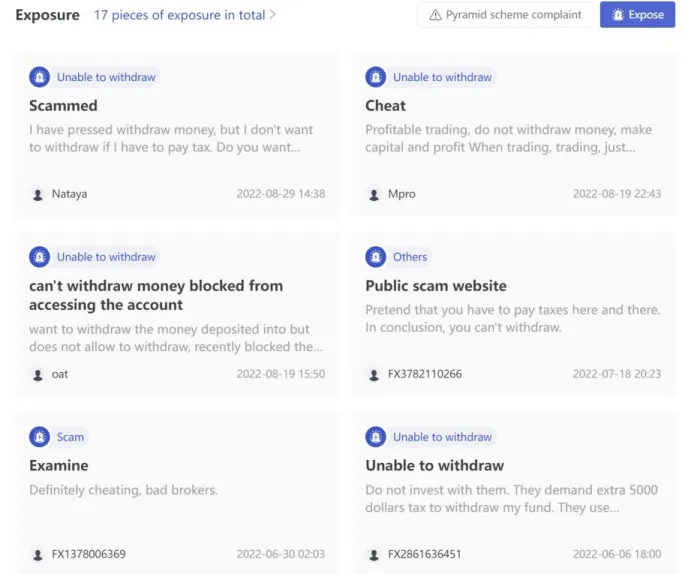Open the Examine exposure title
Screen dimensions: 686x574
[x=59, y=466]
